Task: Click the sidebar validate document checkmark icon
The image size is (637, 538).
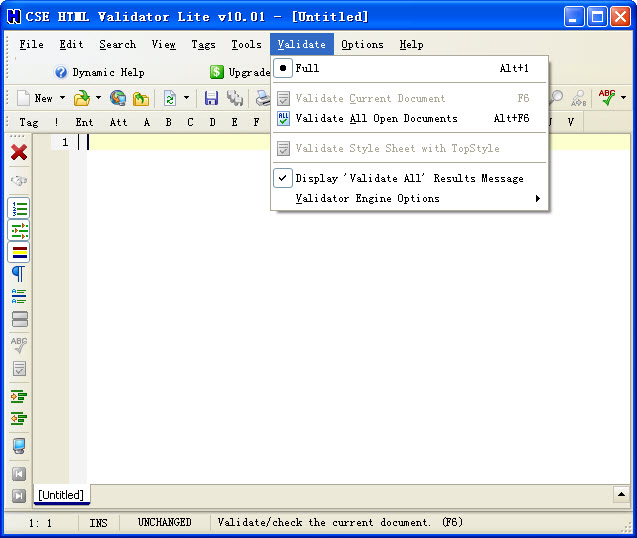Action: [x=19, y=369]
